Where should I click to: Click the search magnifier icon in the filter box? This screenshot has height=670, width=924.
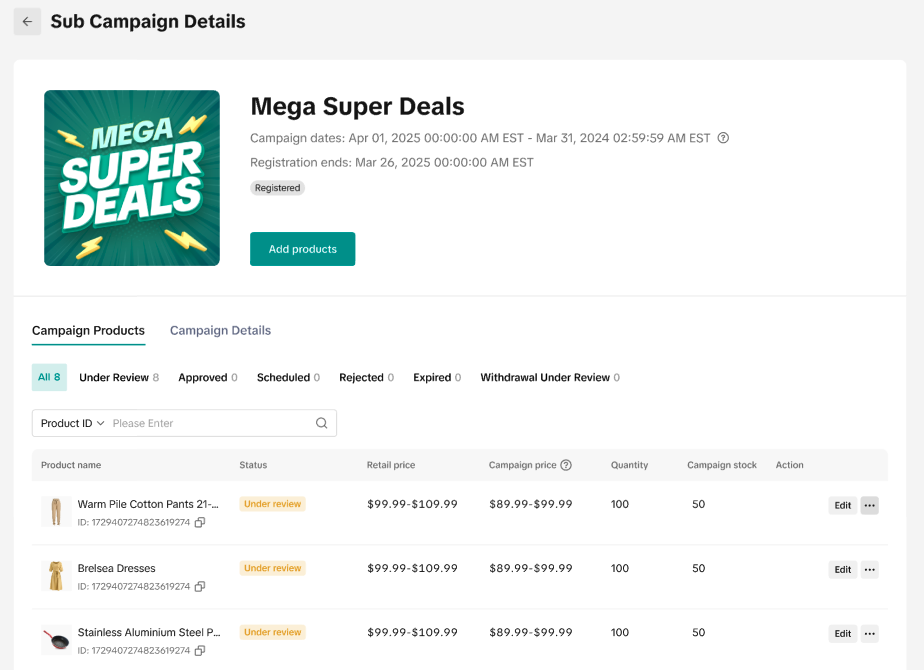(322, 423)
